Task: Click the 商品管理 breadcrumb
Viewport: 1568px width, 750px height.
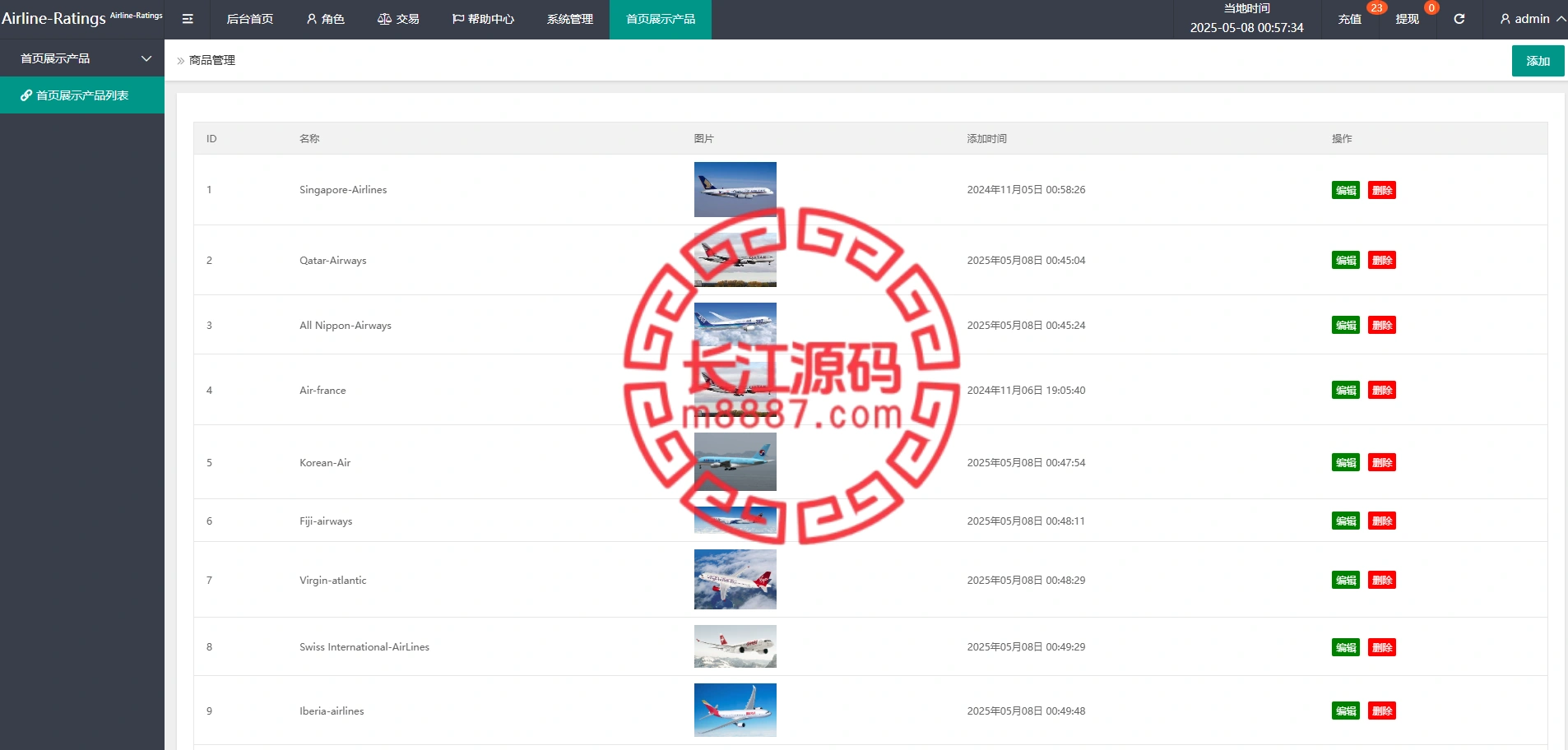Action: click(x=212, y=60)
